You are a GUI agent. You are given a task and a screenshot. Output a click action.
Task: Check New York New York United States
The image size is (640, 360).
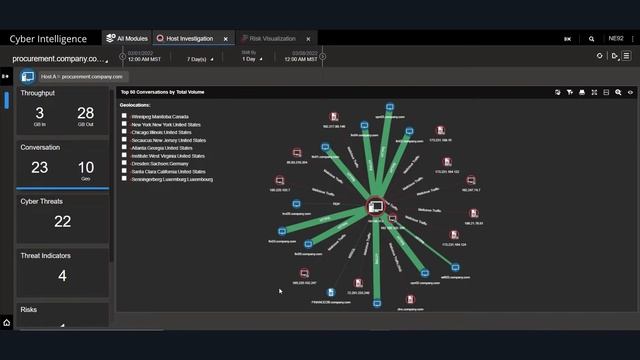124,124
